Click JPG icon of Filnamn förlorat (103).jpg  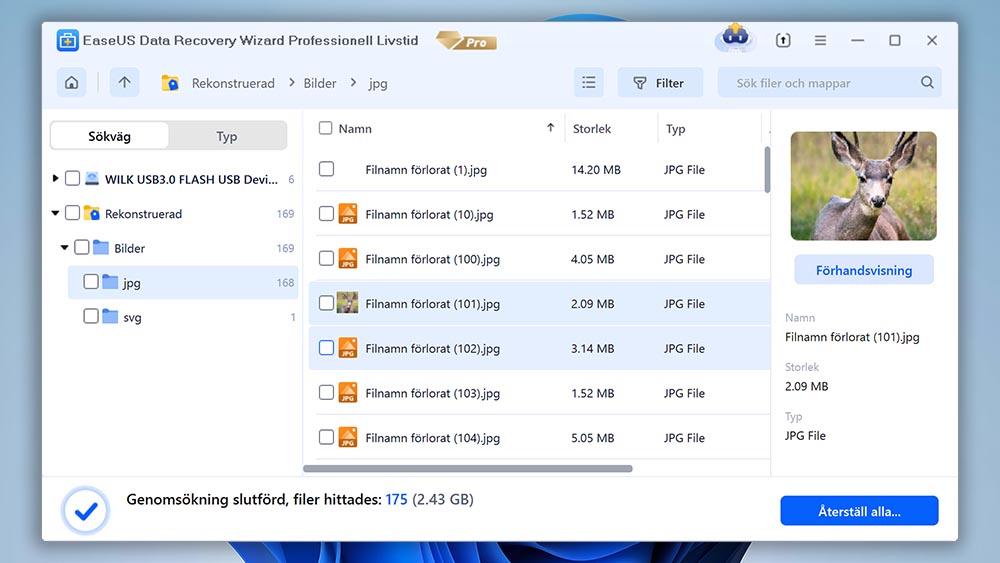pyautogui.click(x=348, y=392)
